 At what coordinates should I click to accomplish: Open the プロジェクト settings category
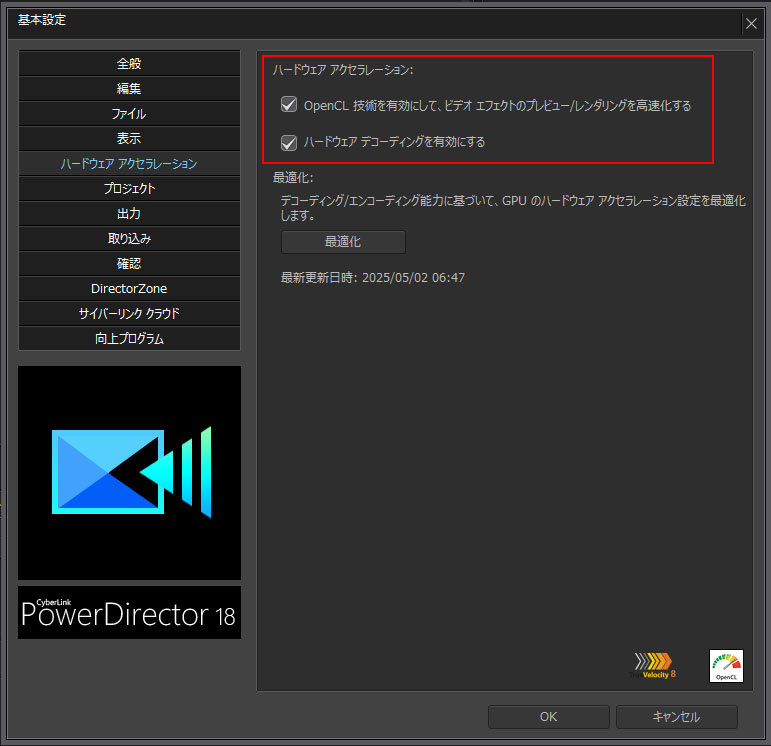(x=129, y=188)
